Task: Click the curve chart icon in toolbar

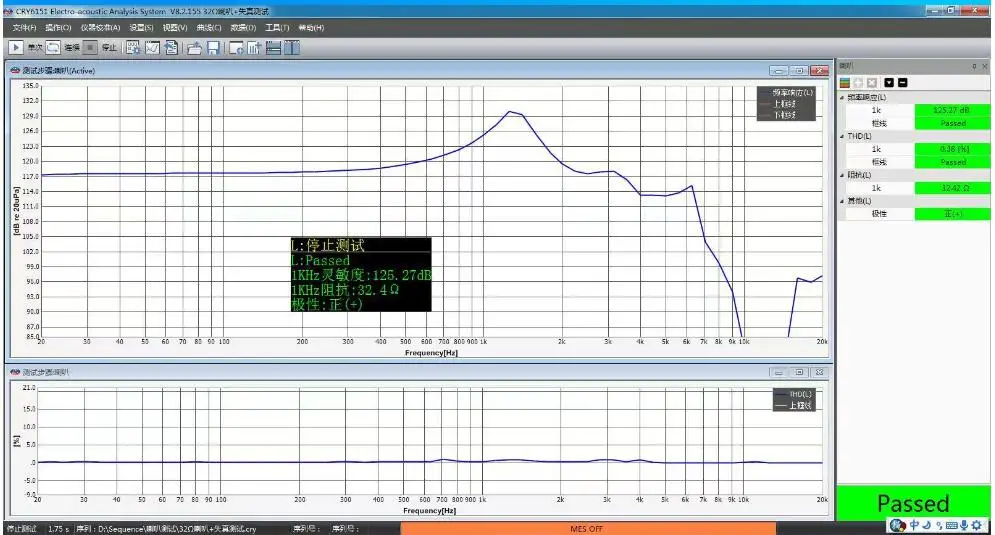Action: click(x=153, y=47)
